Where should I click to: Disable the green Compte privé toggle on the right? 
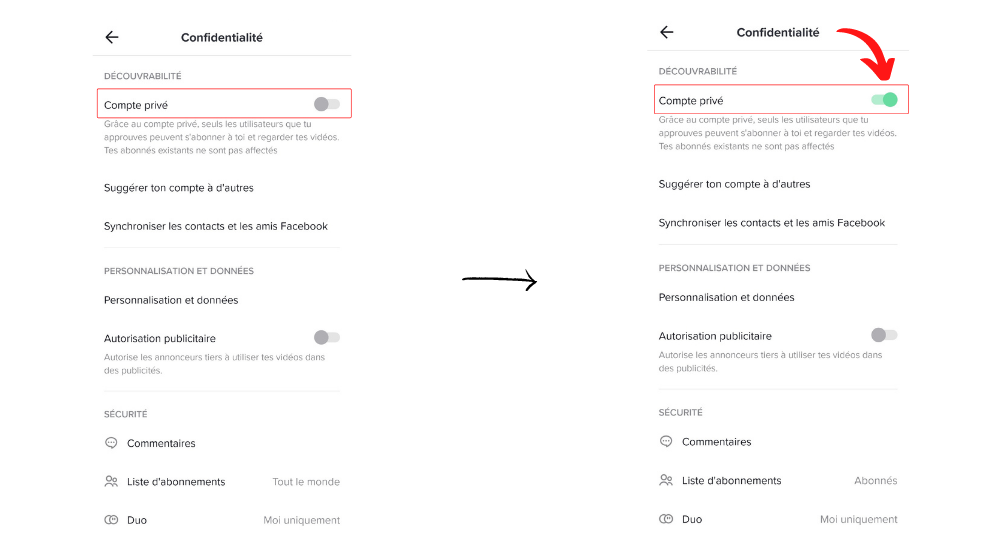click(884, 99)
